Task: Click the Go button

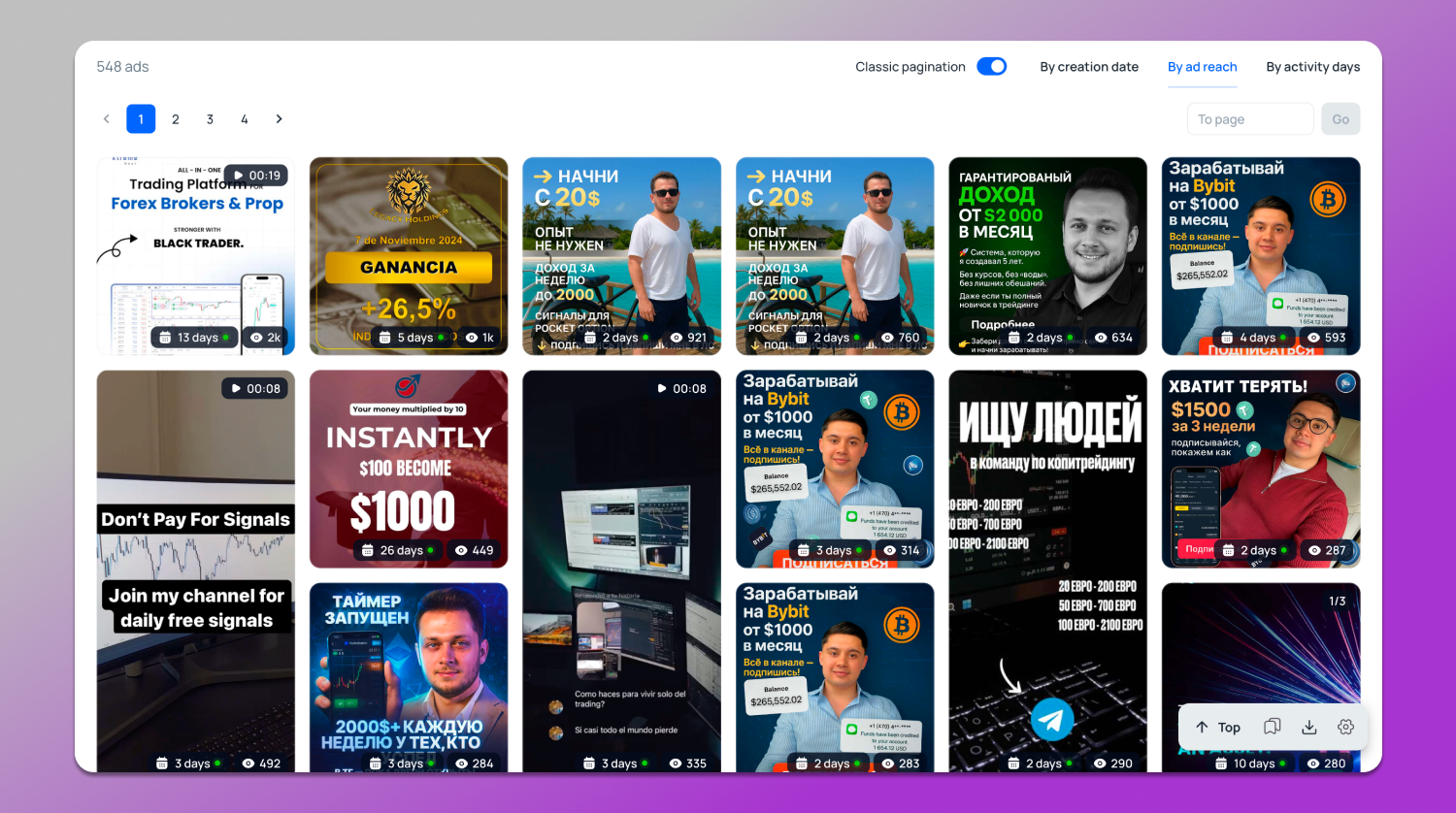Action: [1340, 119]
